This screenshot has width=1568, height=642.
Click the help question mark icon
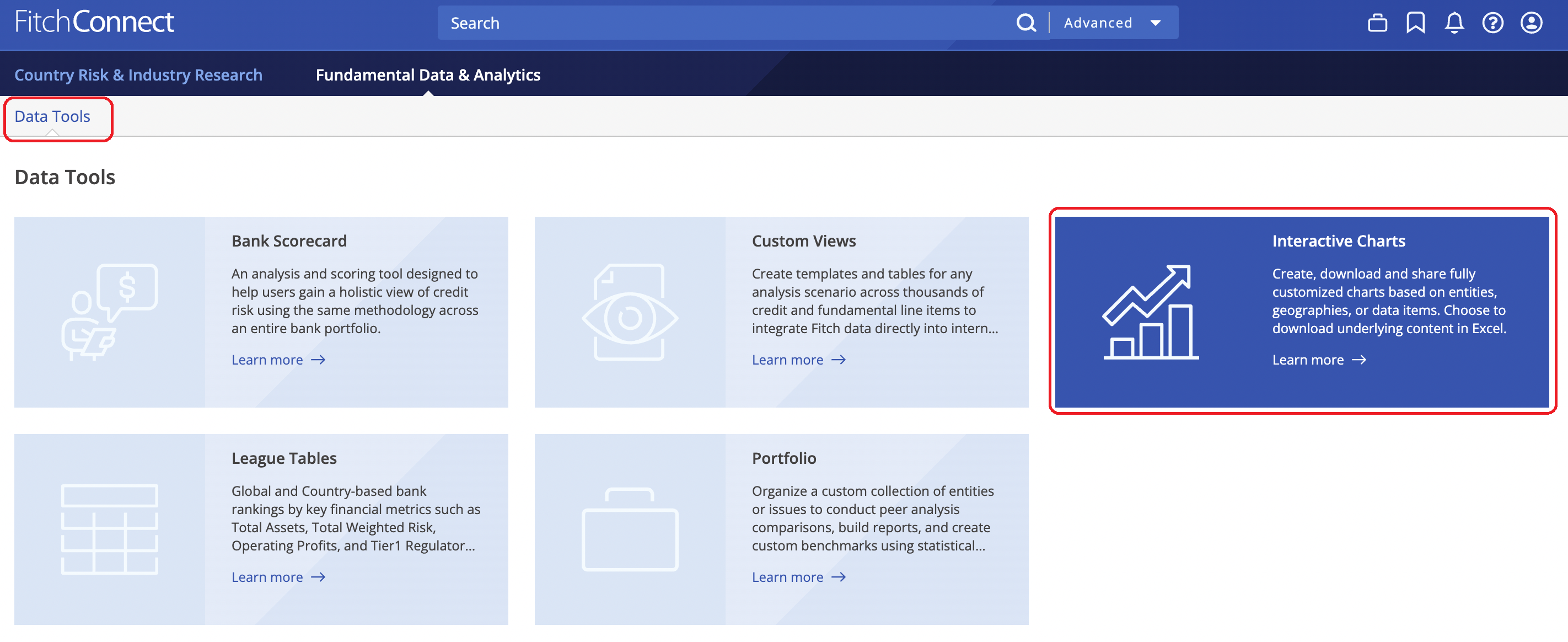[1492, 23]
